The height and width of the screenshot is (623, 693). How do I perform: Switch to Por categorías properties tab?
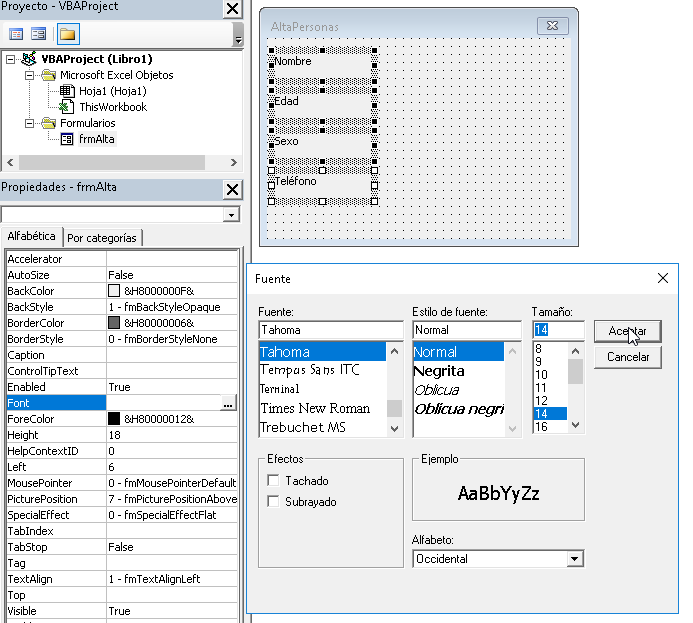pos(102,238)
